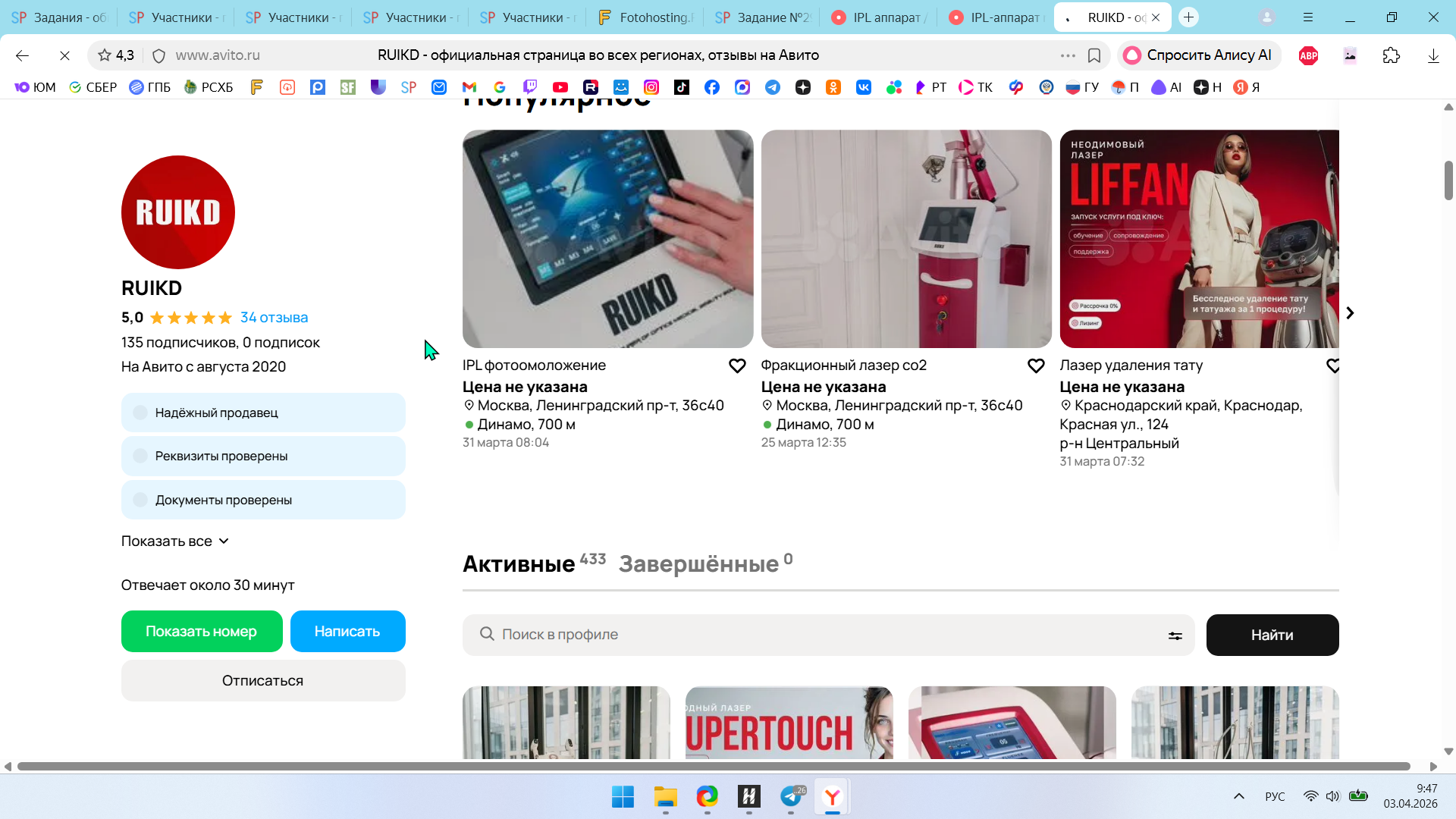The image size is (1456, 819).
Task: Expand the Показать все badges list
Action: pos(175,541)
